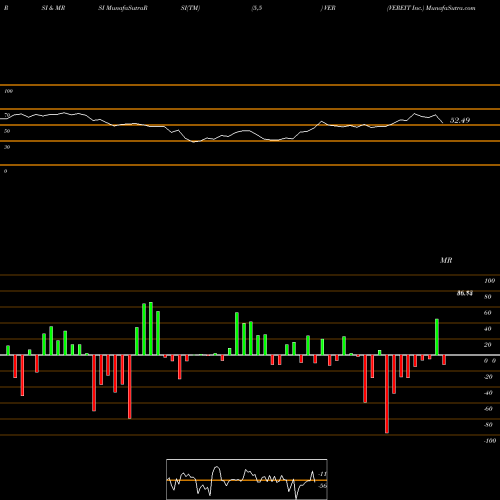
Task: Click the RSI axis label 70
Action: click(7, 115)
